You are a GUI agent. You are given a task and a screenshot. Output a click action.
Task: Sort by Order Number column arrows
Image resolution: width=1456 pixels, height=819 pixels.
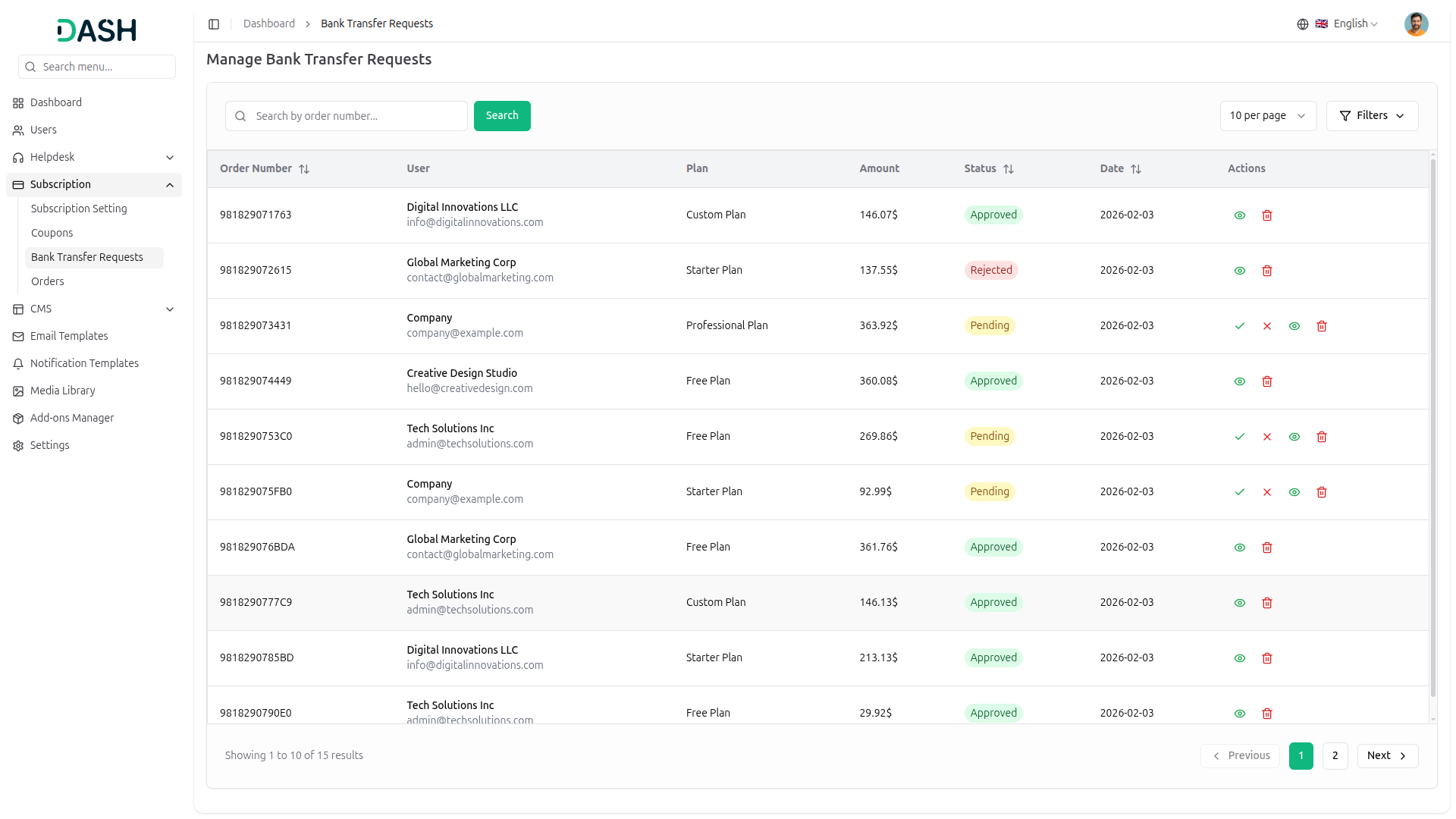[304, 169]
